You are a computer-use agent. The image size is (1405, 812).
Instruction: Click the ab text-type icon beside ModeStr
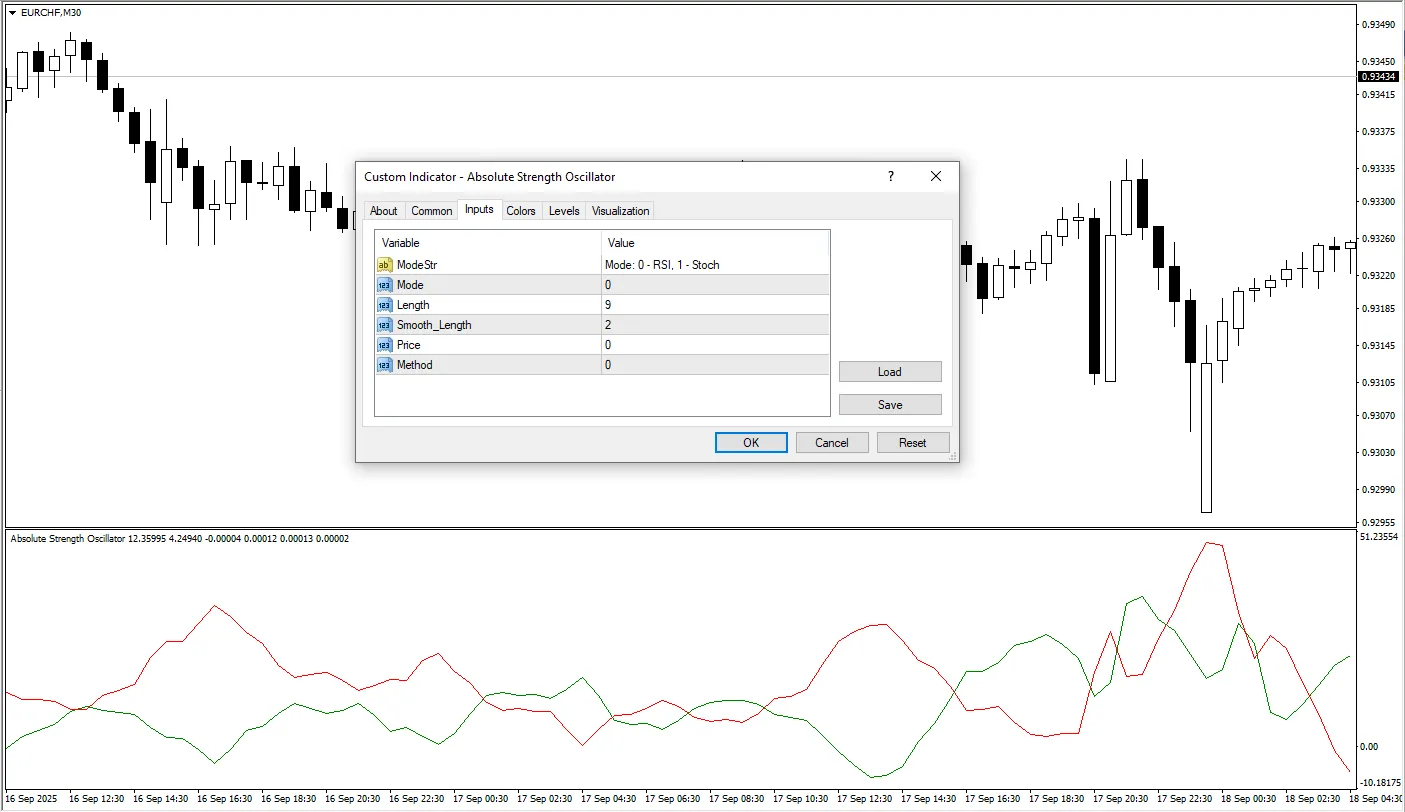(385, 264)
